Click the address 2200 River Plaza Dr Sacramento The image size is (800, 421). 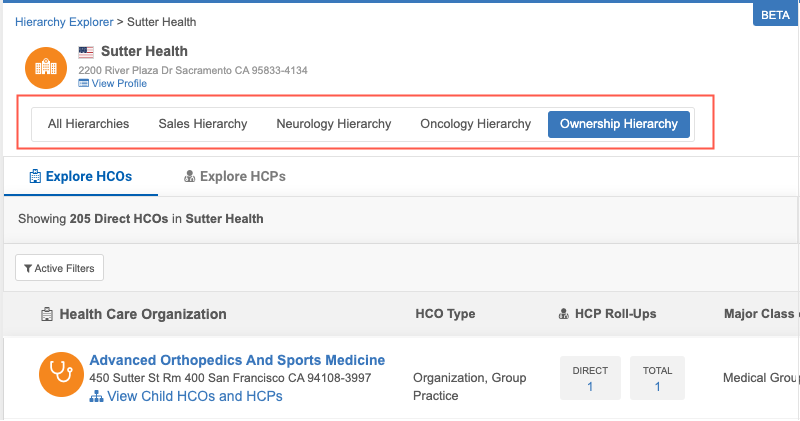click(x=193, y=70)
